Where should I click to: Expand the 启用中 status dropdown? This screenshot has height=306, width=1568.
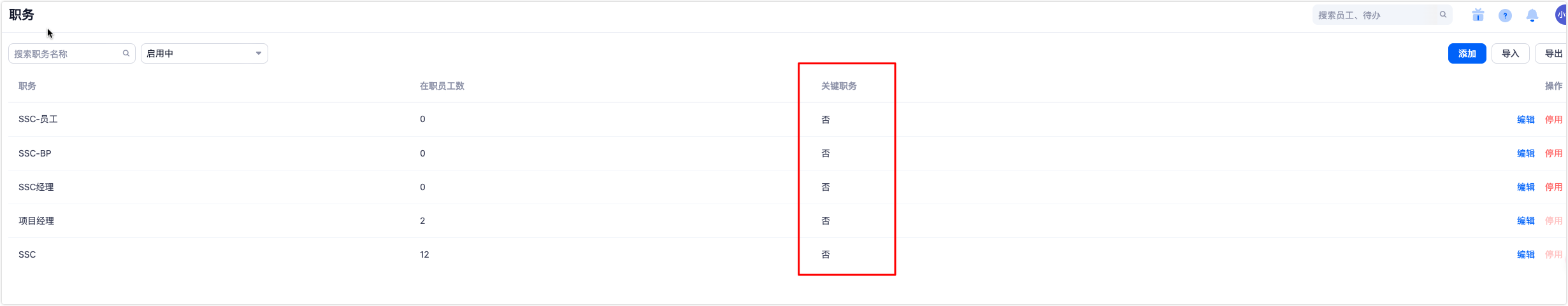click(204, 53)
